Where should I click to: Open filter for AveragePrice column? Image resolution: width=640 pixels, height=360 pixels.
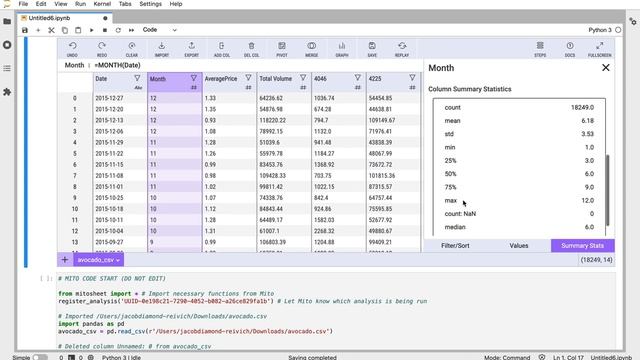[x=248, y=78]
